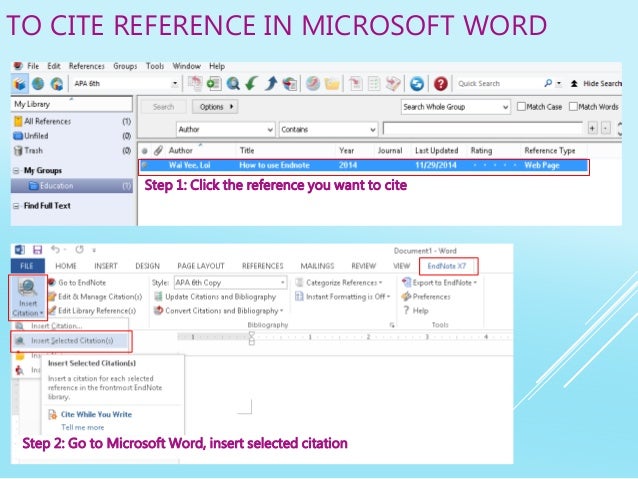Click Edit Library Reference(s)
The image size is (638, 479).
pyautogui.click(x=92, y=311)
